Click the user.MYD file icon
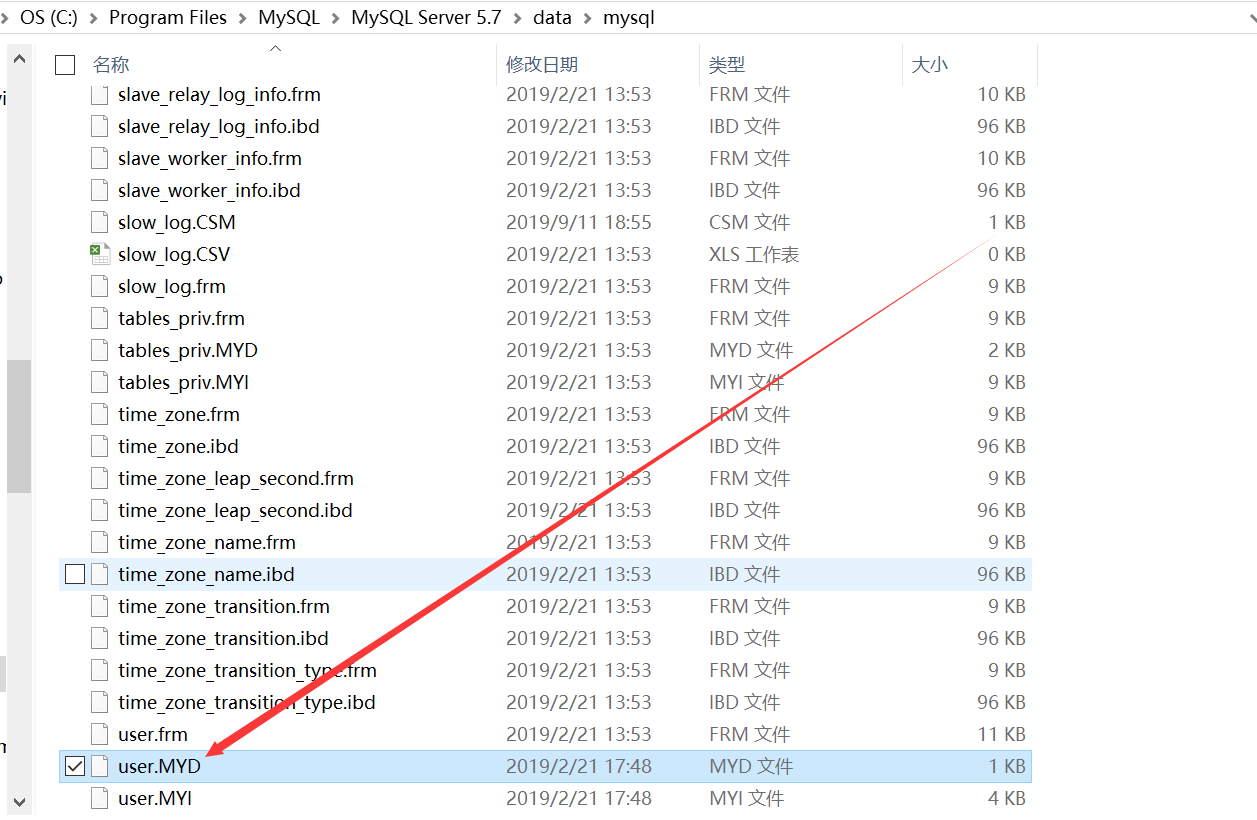 click(x=99, y=767)
